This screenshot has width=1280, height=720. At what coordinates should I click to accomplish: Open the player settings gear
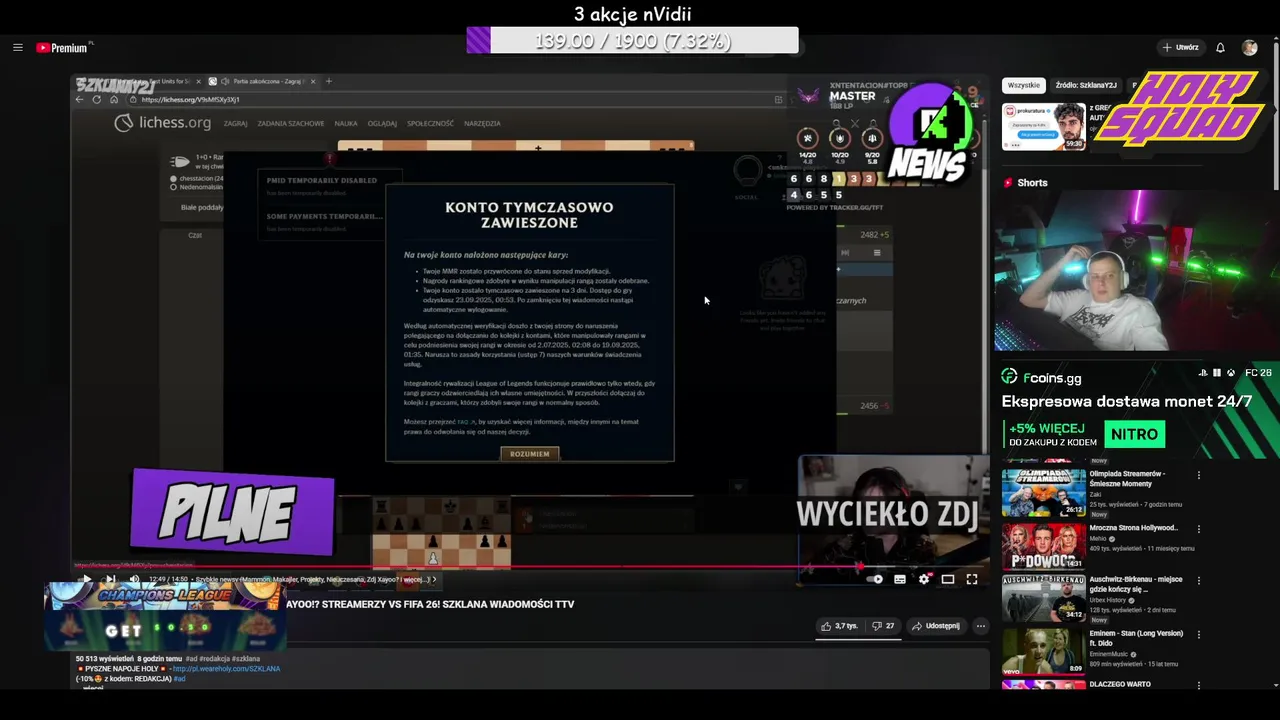click(x=924, y=579)
